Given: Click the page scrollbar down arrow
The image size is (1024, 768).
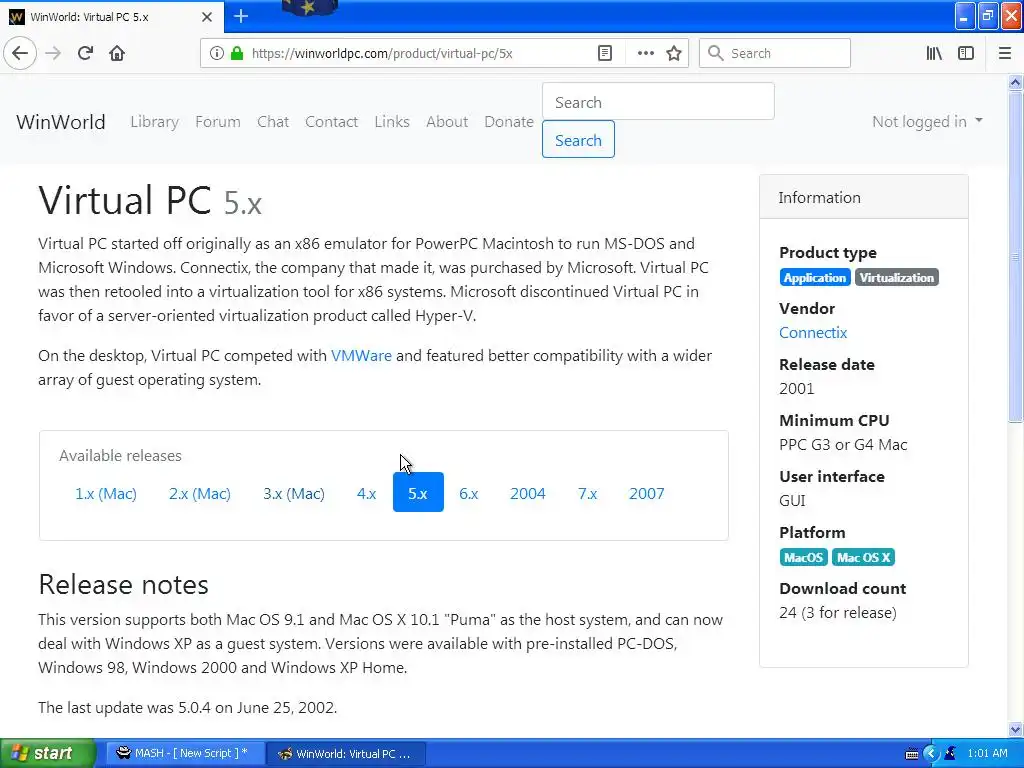Looking at the screenshot, I should coord(1016,729).
